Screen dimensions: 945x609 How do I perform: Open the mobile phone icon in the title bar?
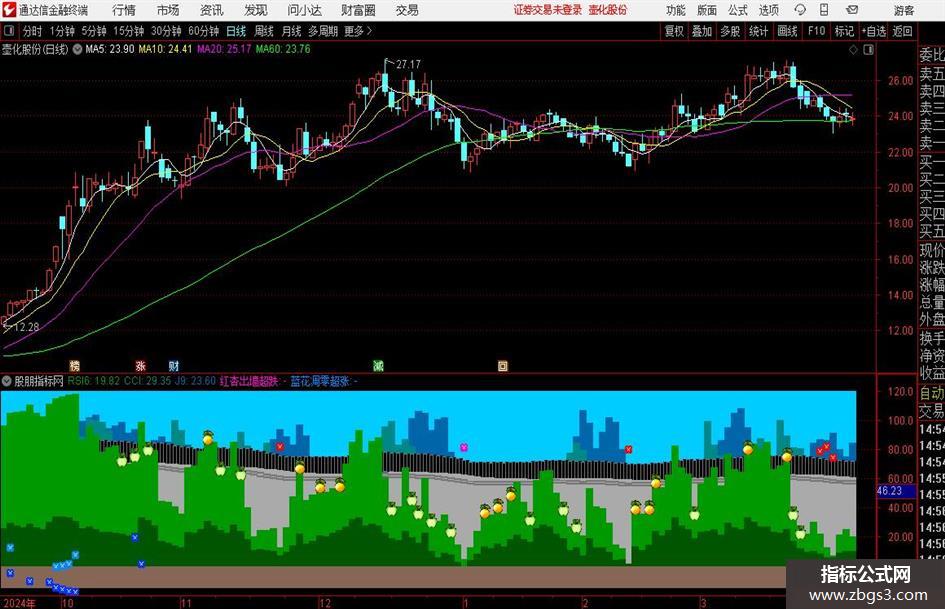click(824, 10)
